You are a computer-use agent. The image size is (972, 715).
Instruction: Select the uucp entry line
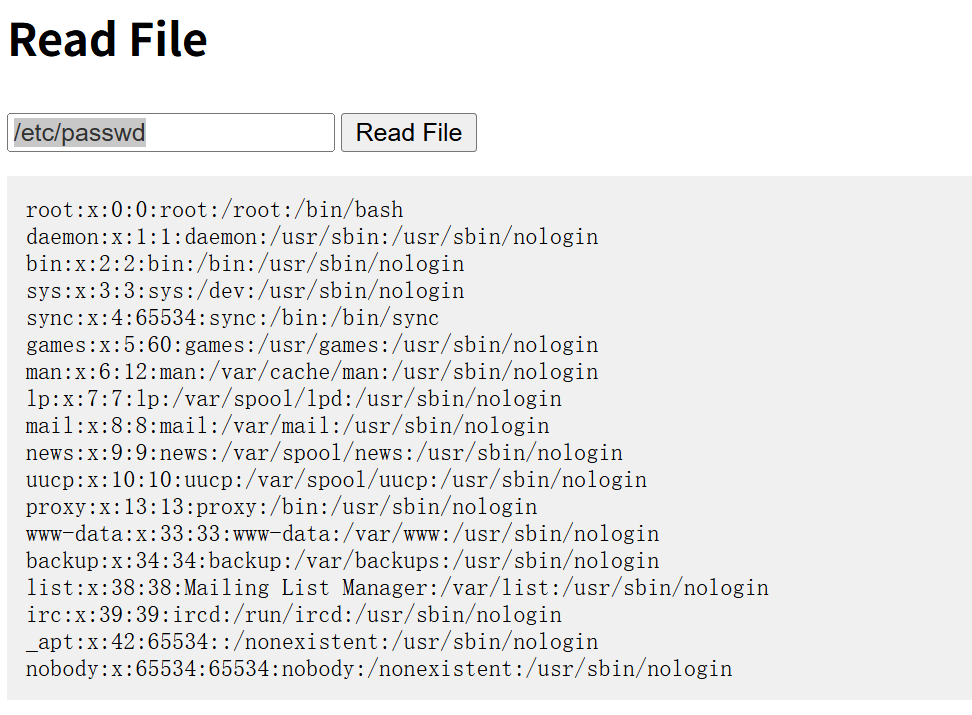pyautogui.click(x=336, y=480)
